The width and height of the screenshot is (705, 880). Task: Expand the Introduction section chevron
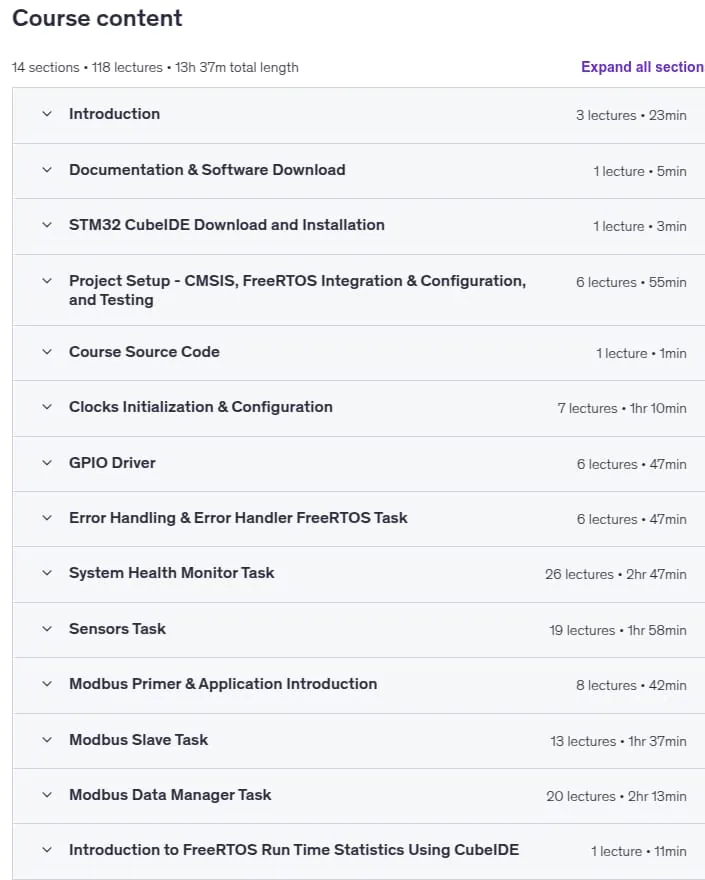(47, 114)
